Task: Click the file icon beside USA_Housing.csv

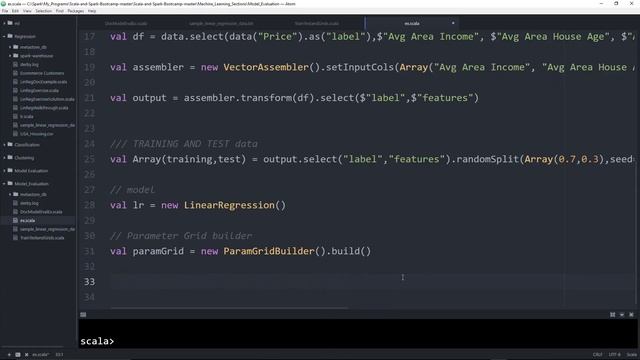Action: 16,134
